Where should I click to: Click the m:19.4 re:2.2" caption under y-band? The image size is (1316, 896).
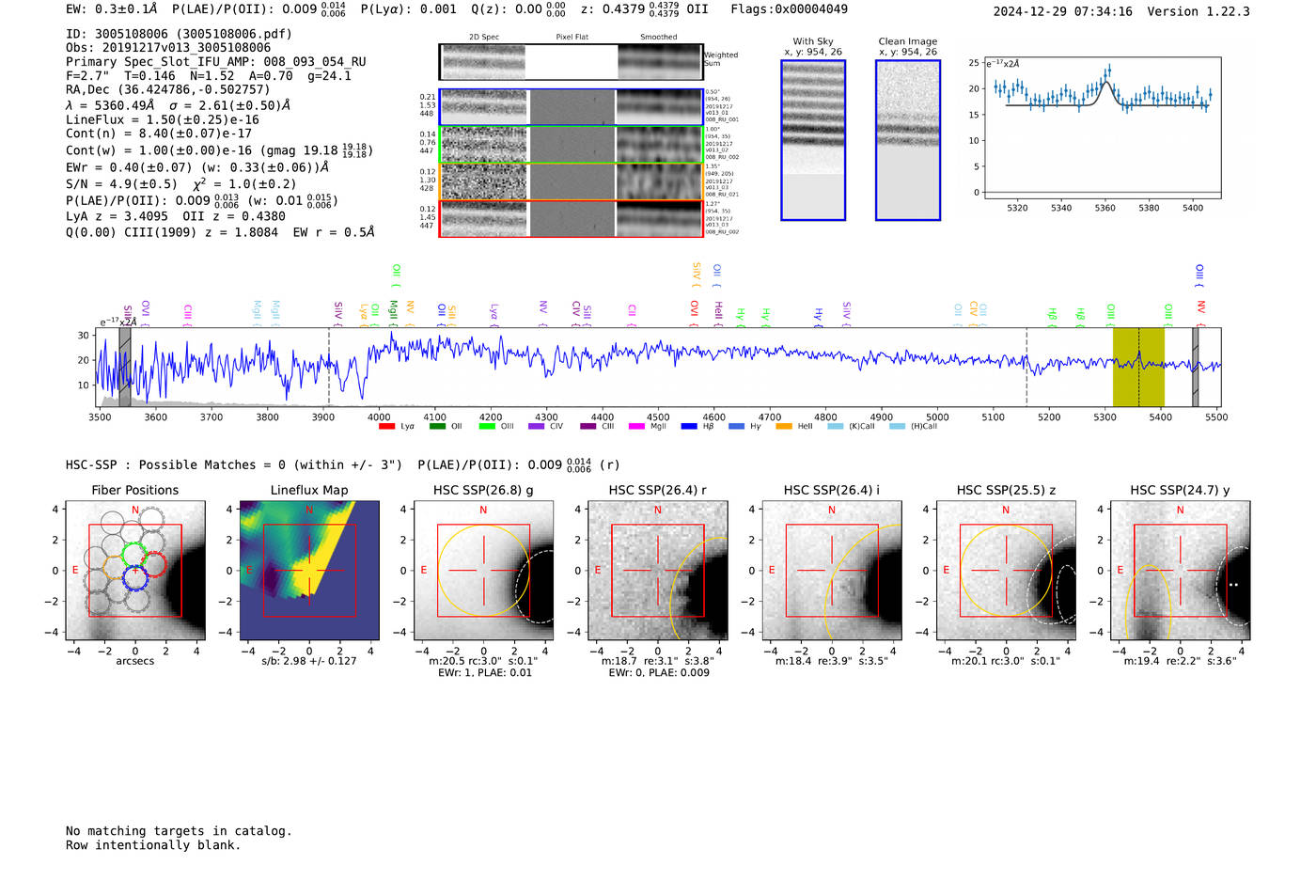click(x=1181, y=661)
